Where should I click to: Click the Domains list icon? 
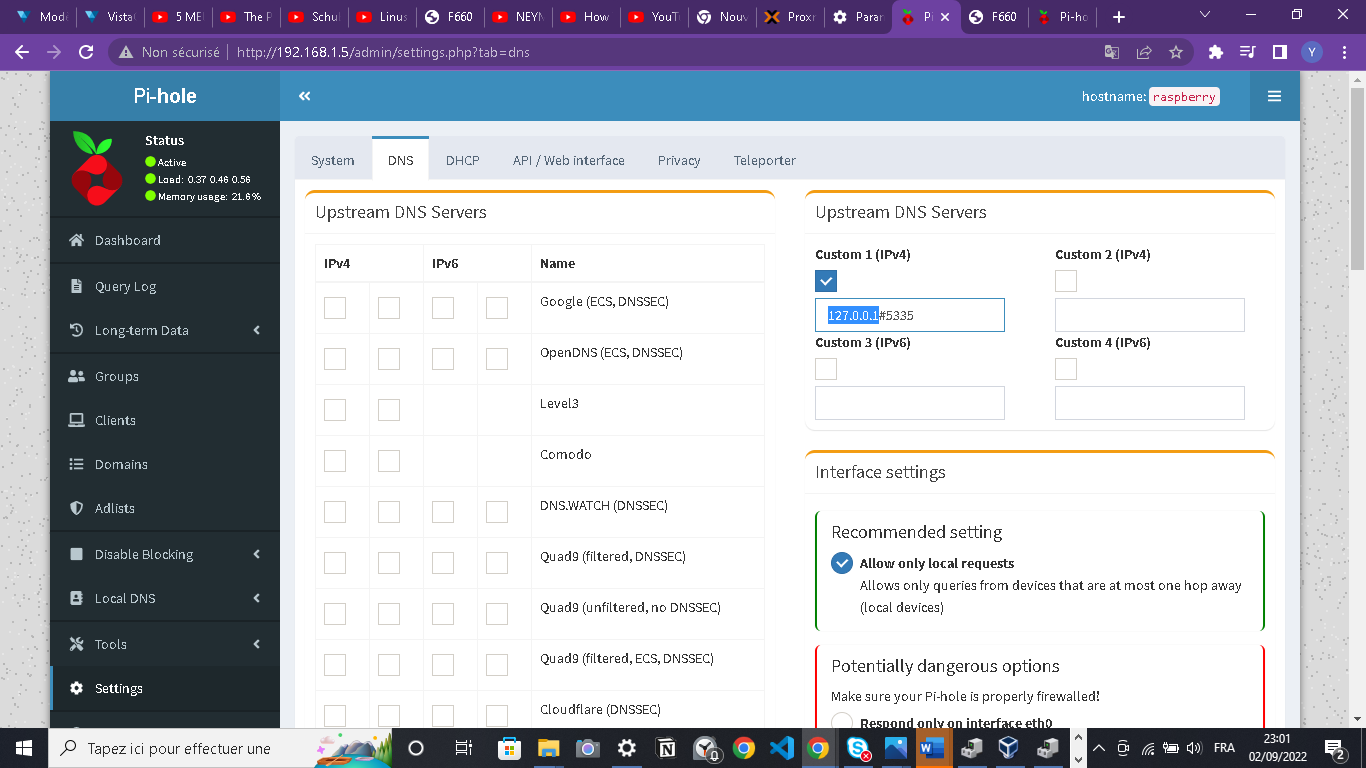click(x=76, y=464)
